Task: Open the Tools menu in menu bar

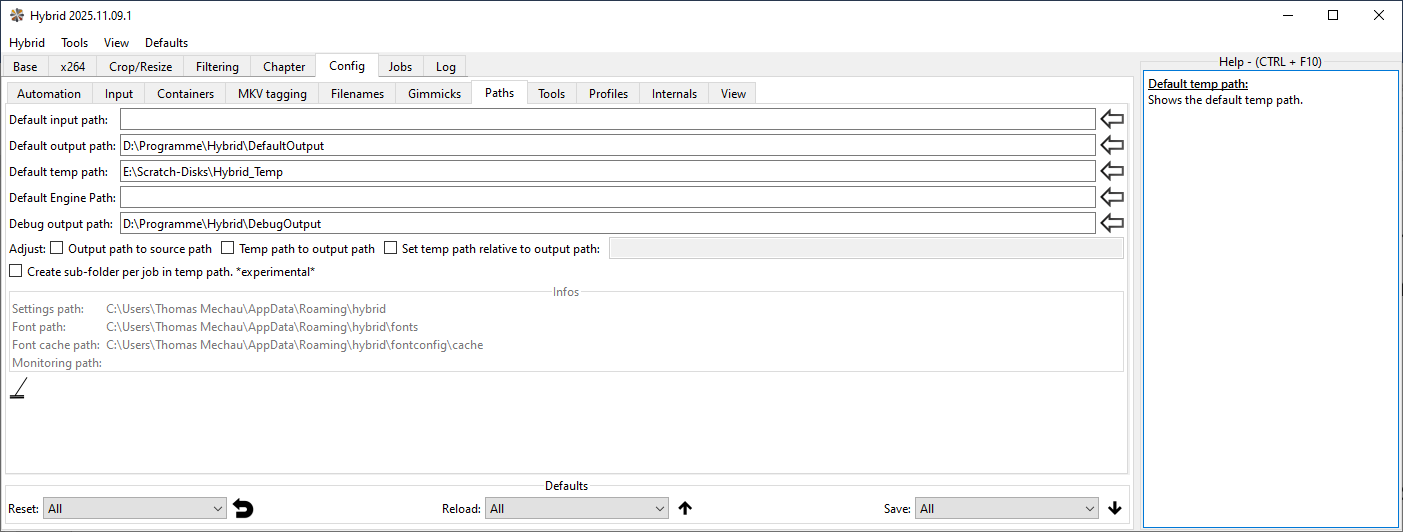Action: click(75, 43)
